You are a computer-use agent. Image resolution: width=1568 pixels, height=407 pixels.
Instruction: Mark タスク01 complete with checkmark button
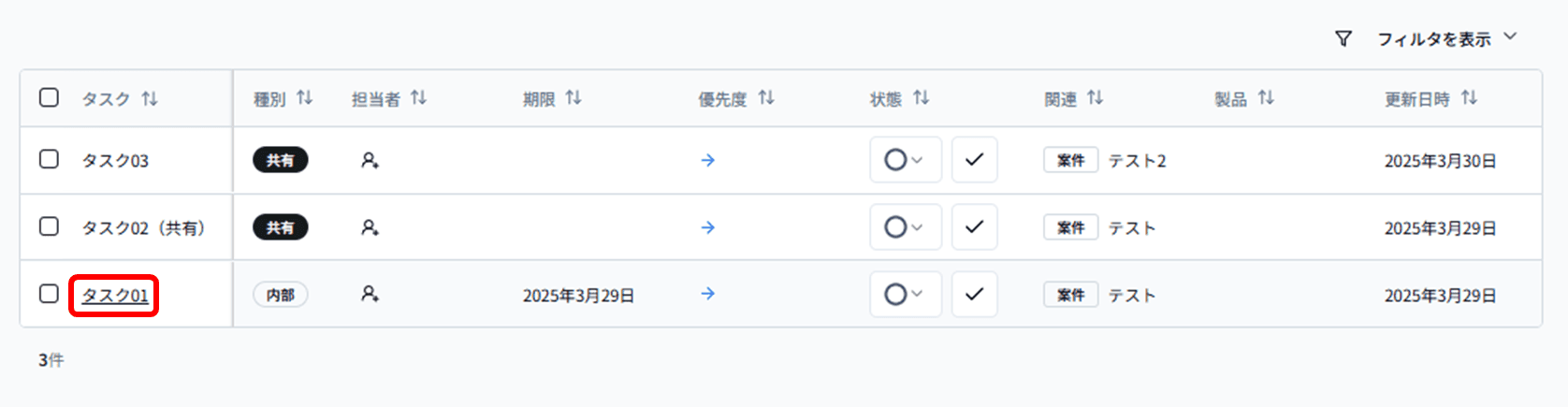pyautogui.click(x=974, y=295)
